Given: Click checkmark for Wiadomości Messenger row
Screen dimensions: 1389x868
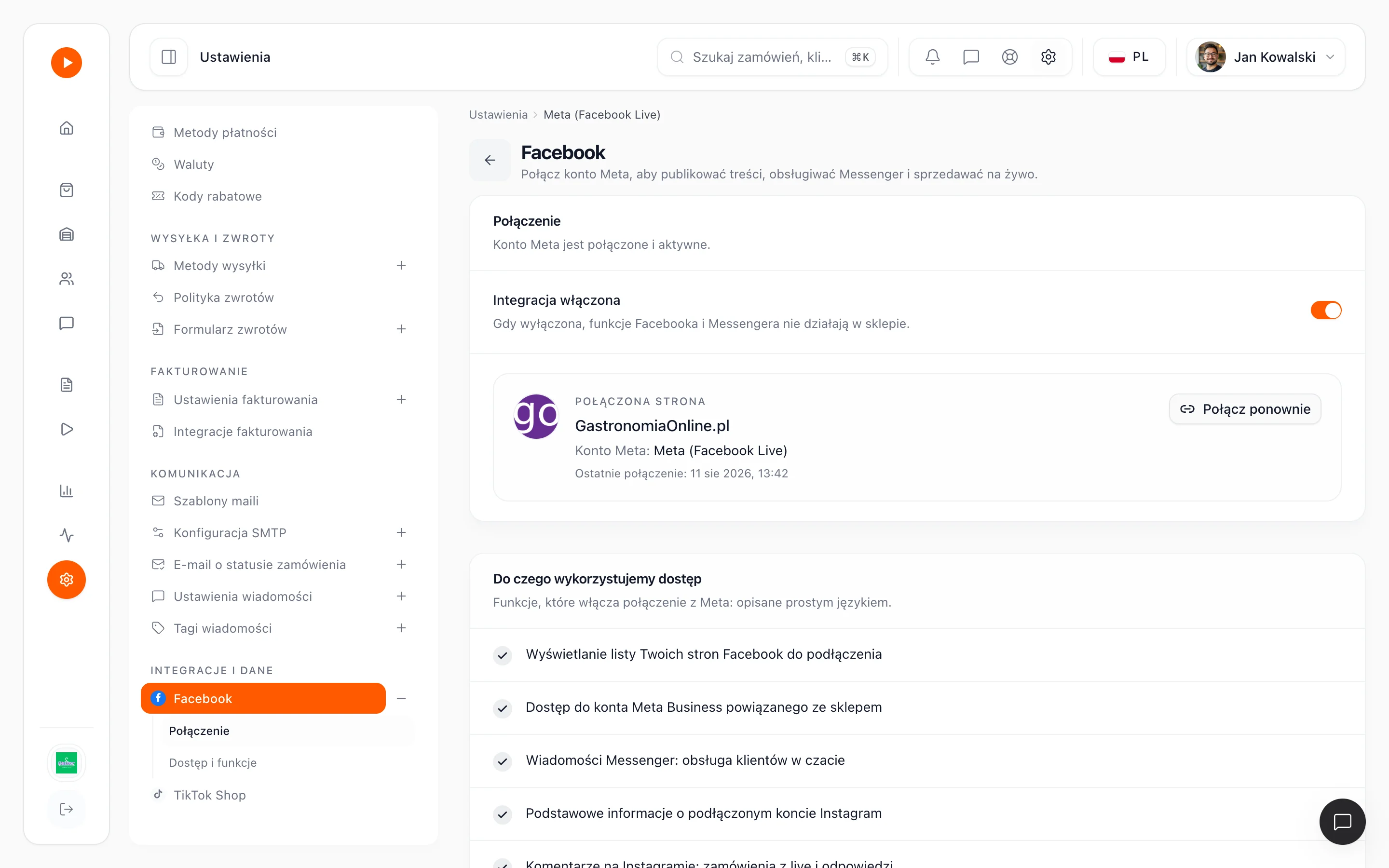Looking at the screenshot, I should point(502,761).
